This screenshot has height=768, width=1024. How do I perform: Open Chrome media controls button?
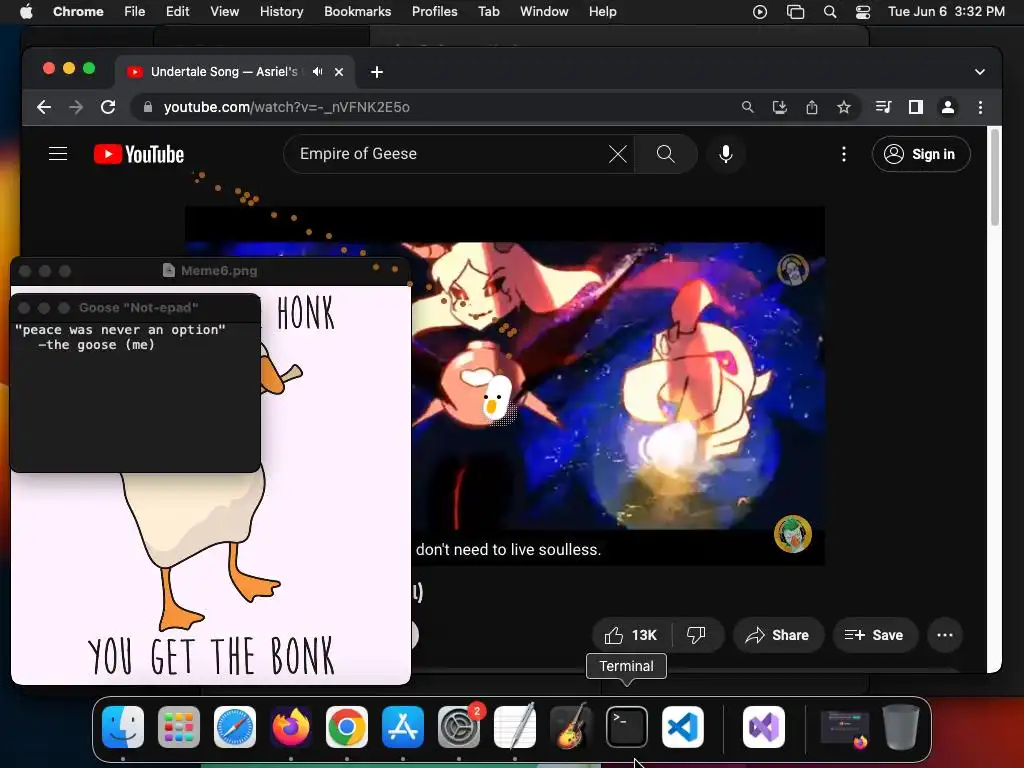click(x=883, y=107)
